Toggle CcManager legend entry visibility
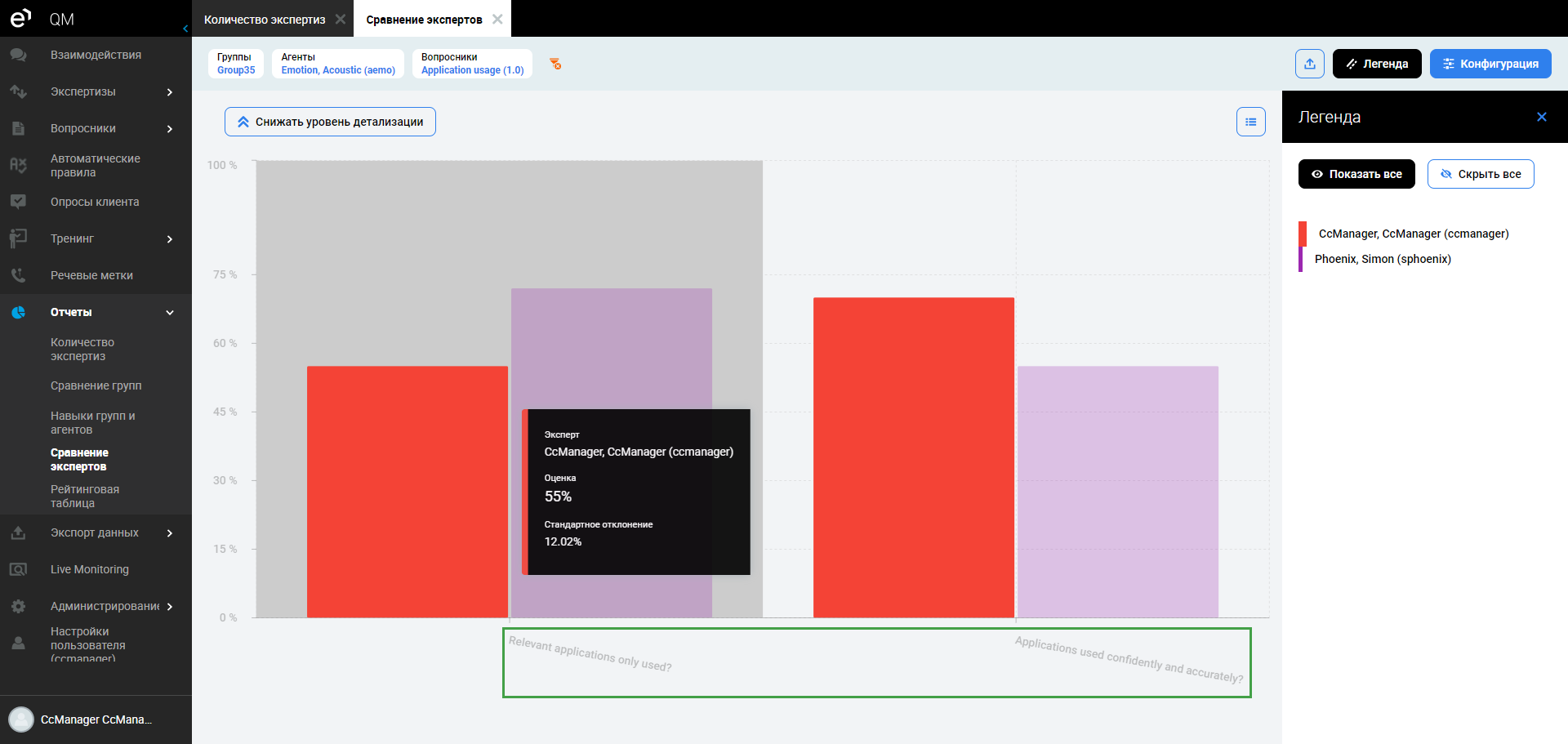The image size is (1568, 744). [x=1414, y=234]
